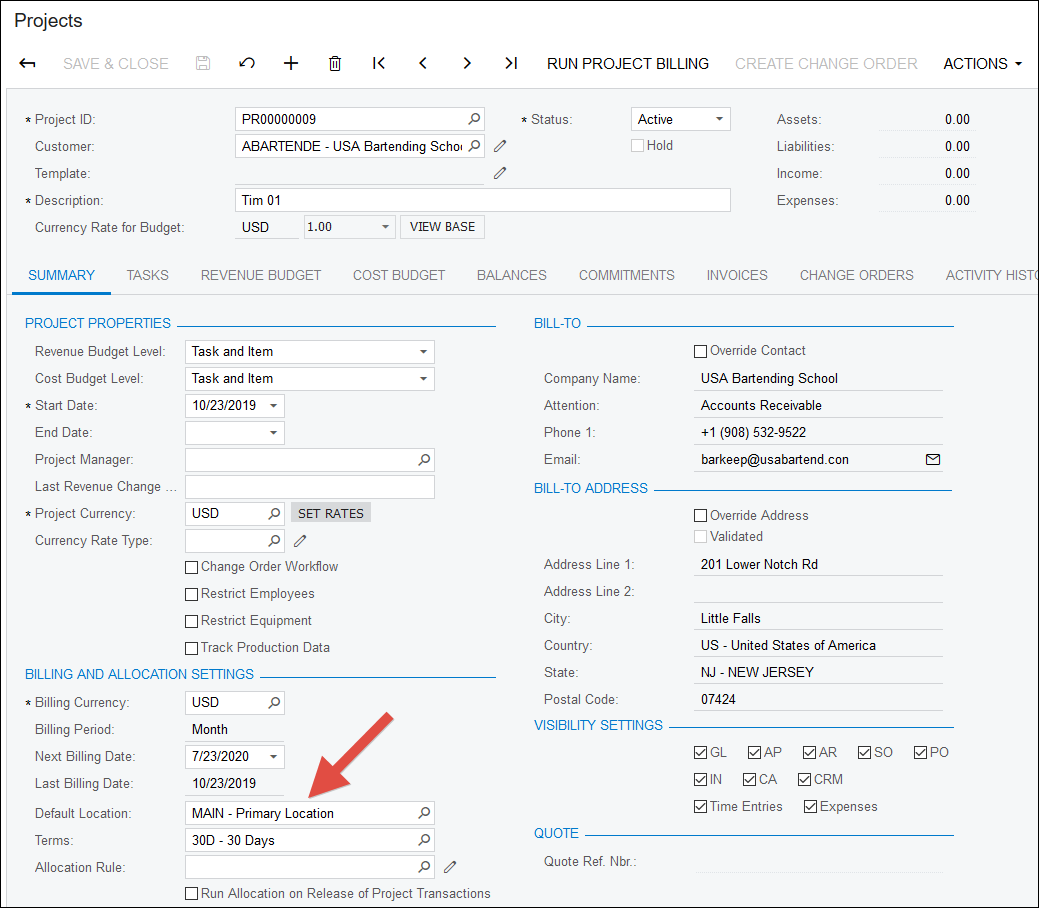Click the RUN PROJECT BILLING button
This screenshot has width=1039, height=908.
click(x=628, y=63)
